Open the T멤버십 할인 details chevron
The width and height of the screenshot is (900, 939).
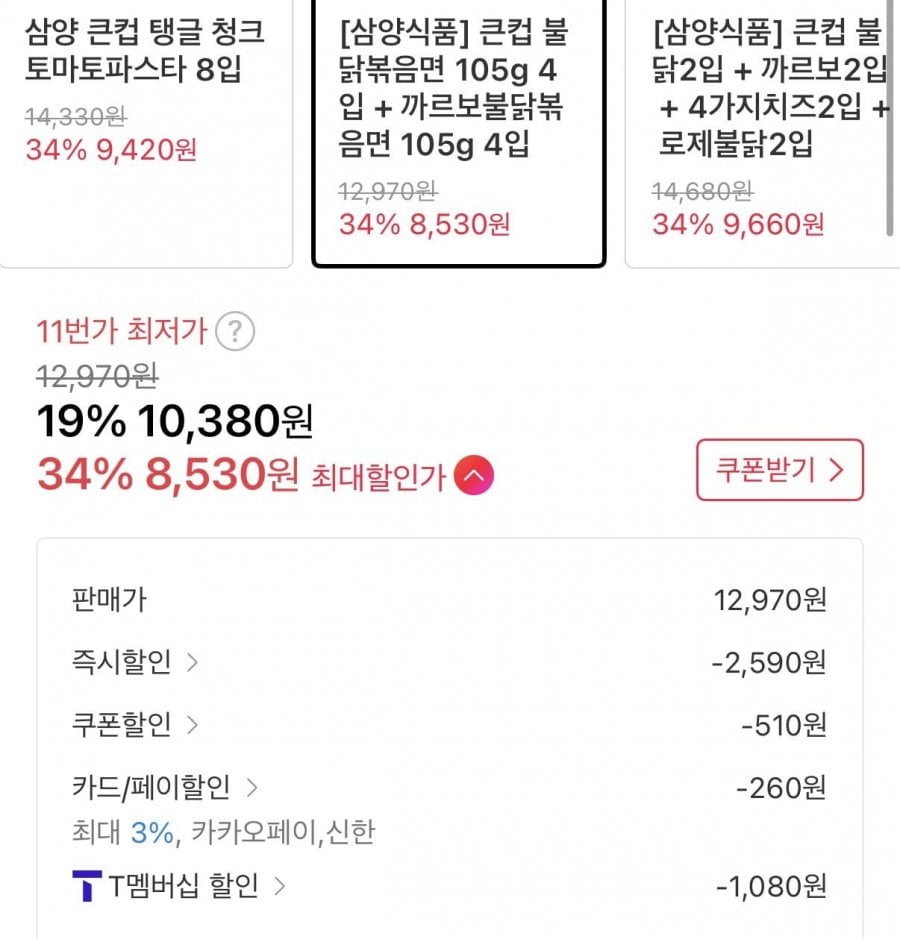[279, 886]
